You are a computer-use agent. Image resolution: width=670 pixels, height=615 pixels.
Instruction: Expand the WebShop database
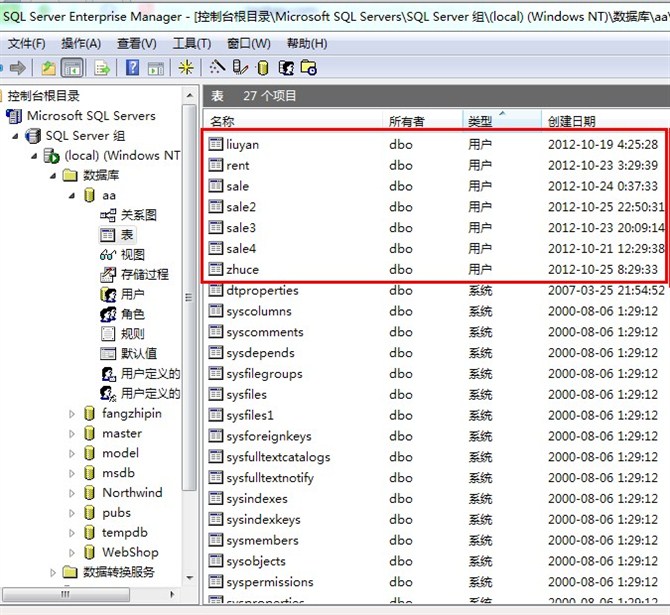tap(72, 553)
